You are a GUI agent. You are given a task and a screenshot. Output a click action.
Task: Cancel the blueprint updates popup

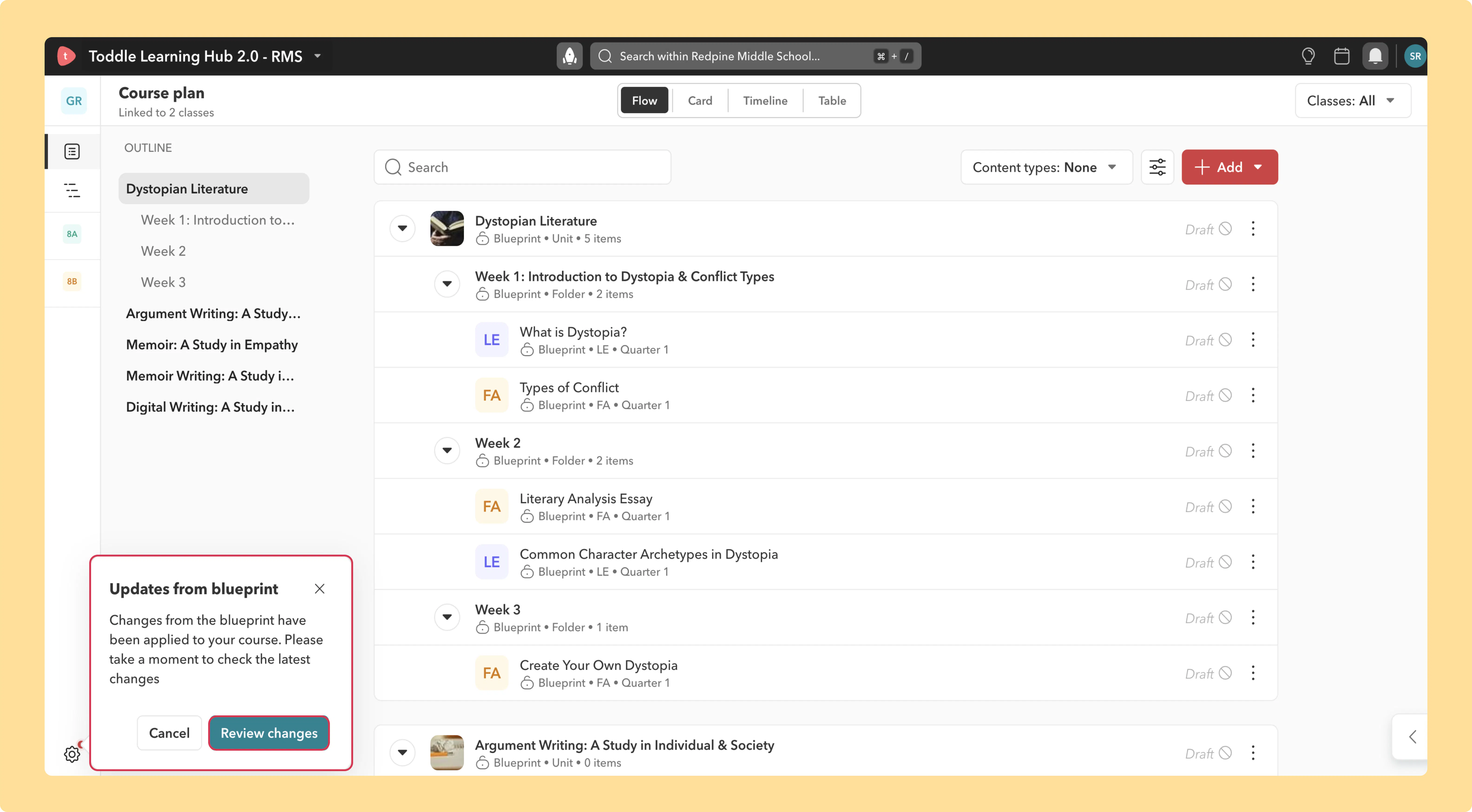click(x=169, y=733)
